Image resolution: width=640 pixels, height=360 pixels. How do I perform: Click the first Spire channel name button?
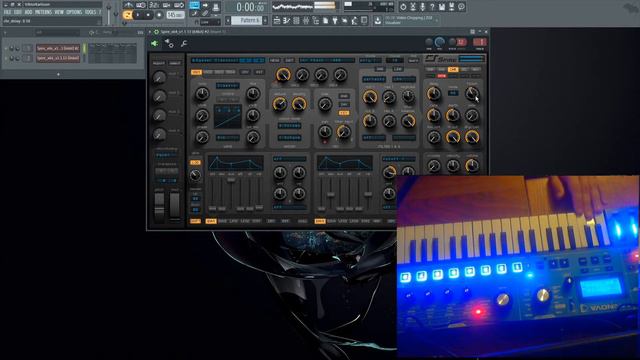[x=58, y=49]
